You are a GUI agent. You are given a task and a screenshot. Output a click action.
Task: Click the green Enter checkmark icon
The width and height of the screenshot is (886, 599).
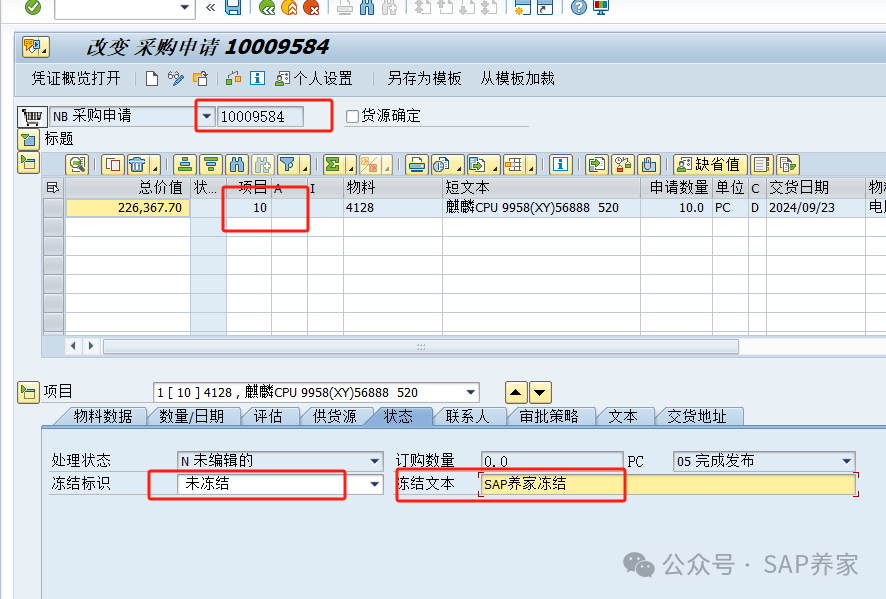[33, 7]
